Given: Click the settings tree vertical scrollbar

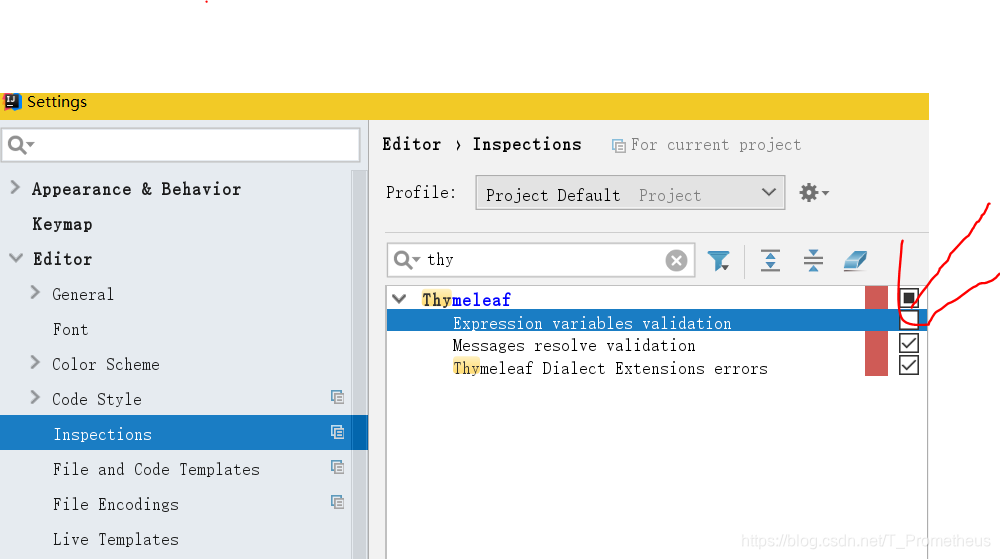Looking at the screenshot, I should point(359,363).
